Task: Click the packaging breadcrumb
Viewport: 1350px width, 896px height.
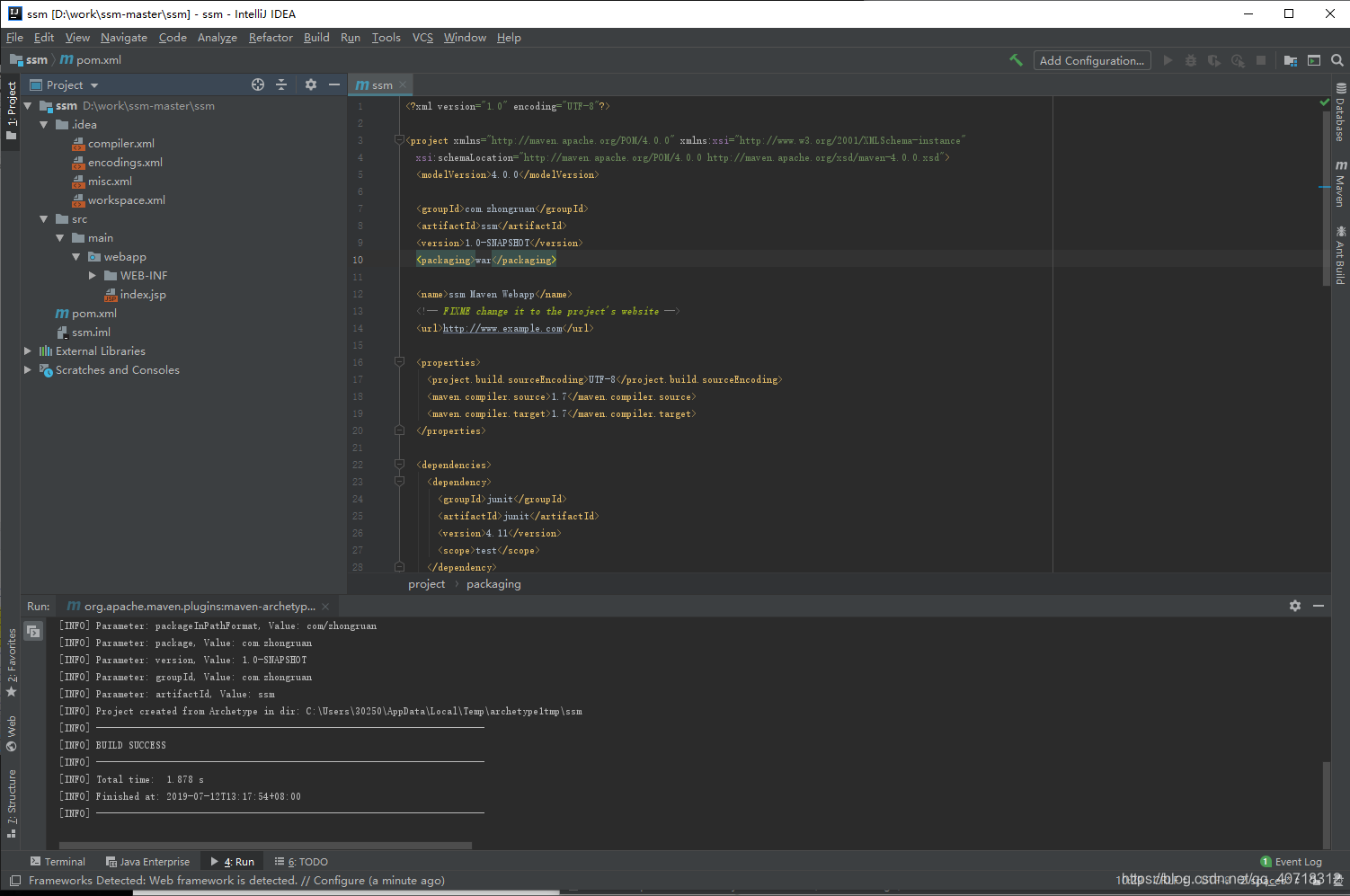Action: pyautogui.click(x=493, y=584)
